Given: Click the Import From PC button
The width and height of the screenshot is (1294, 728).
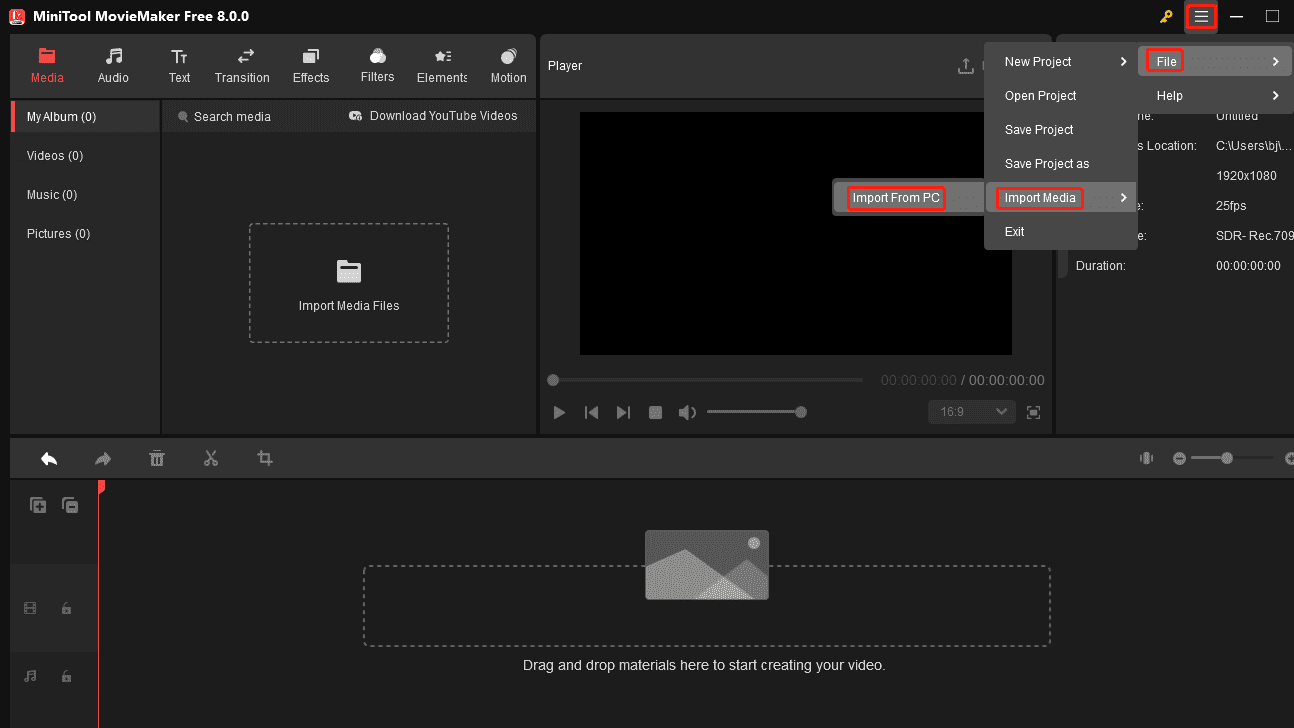Looking at the screenshot, I should (895, 197).
